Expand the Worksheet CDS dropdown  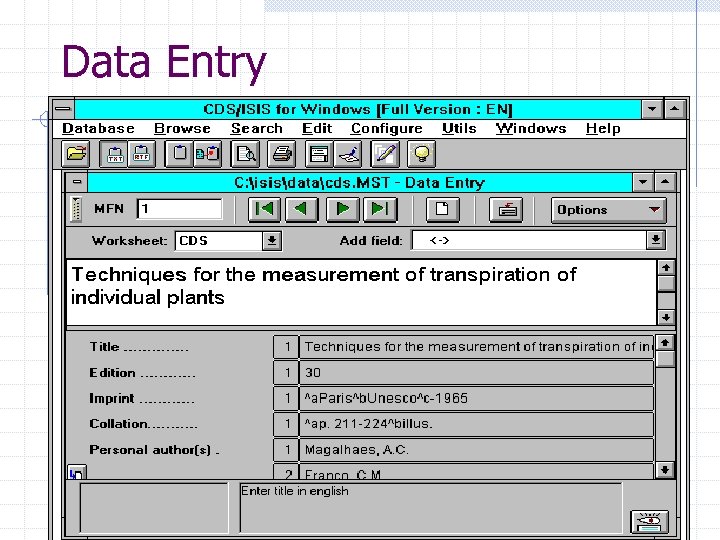272,241
